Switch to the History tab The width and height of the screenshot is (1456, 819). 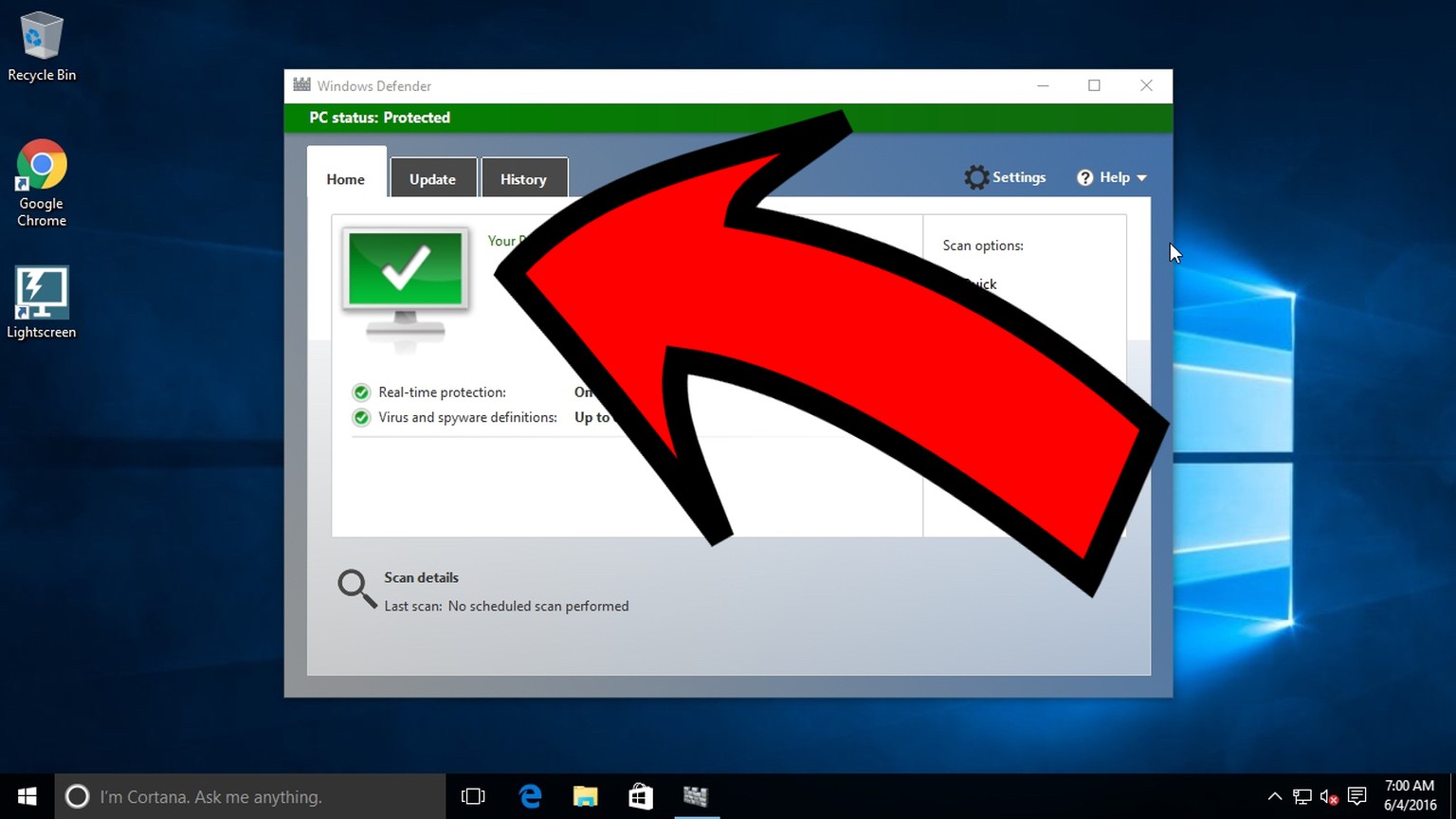click(x=523, y=179)
